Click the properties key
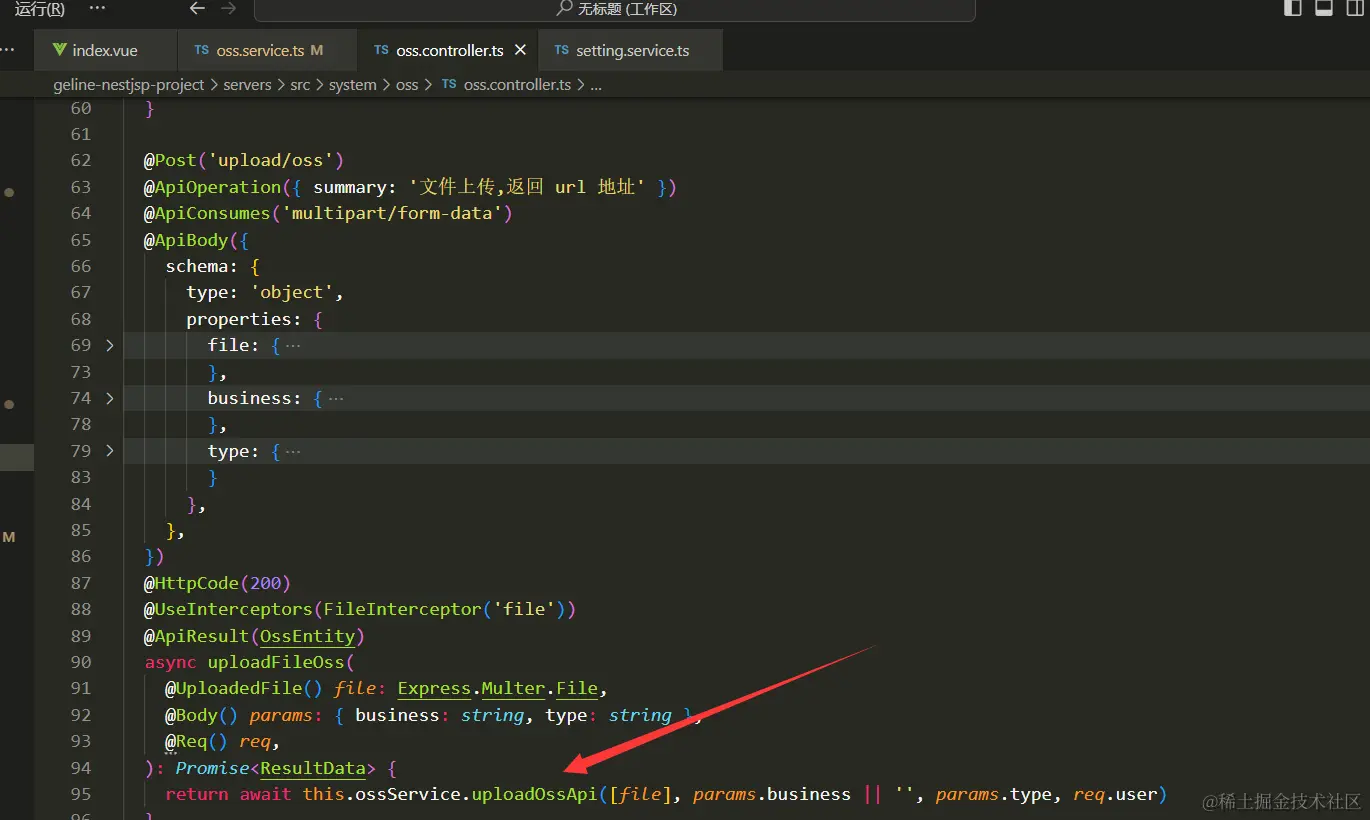Screen dimensions: 1370x820 (239, 319)
